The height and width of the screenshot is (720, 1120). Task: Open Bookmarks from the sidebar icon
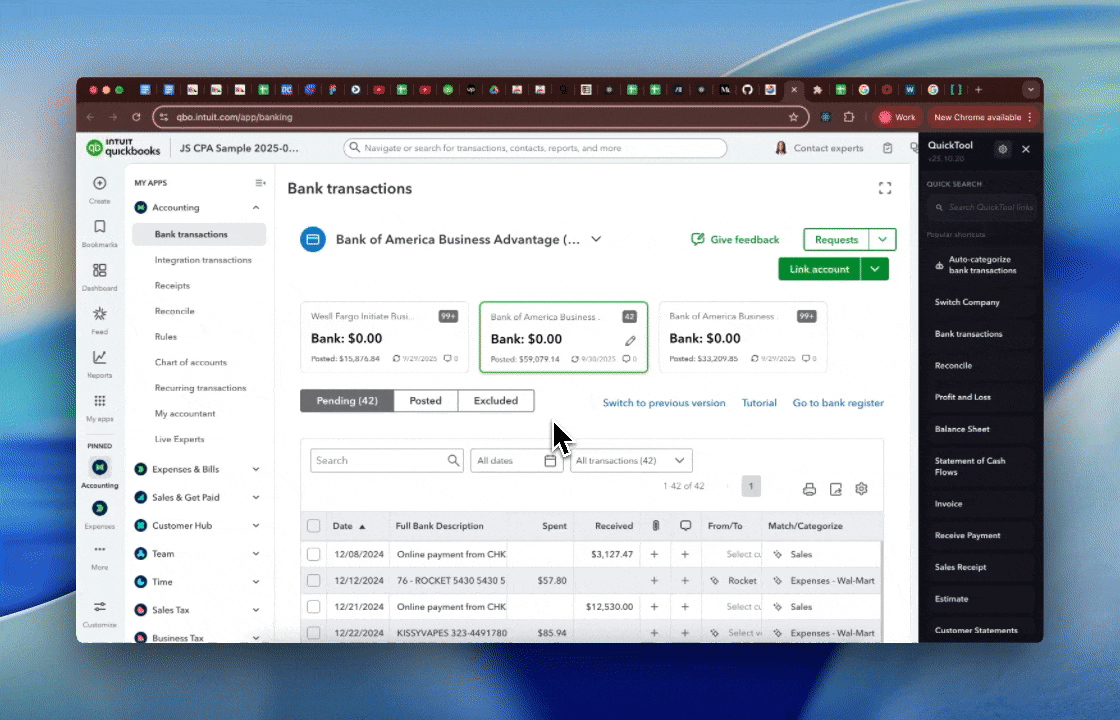tap(99, 227)
